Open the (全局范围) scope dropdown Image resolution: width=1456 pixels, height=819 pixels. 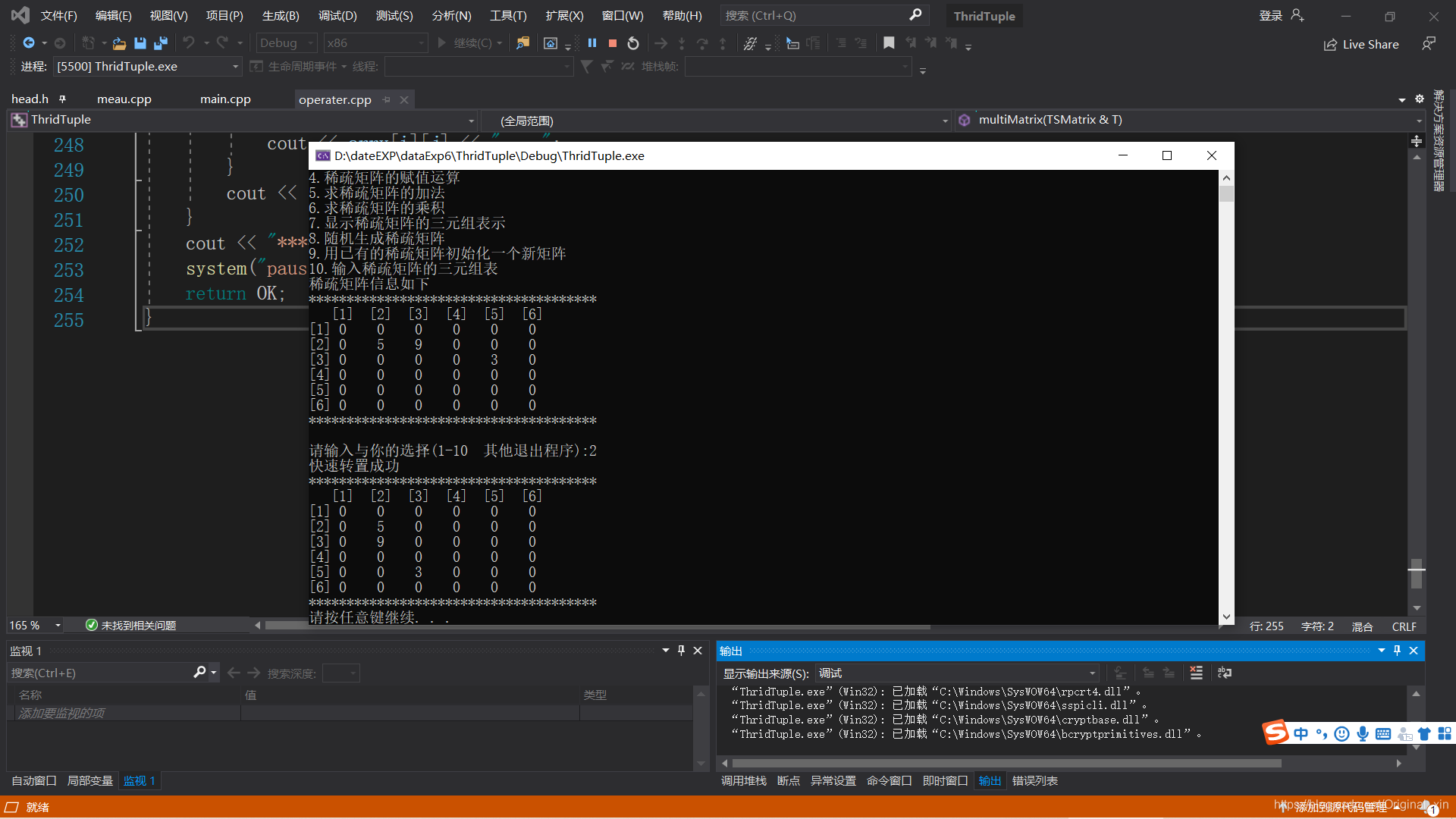[x=716, y=120]
